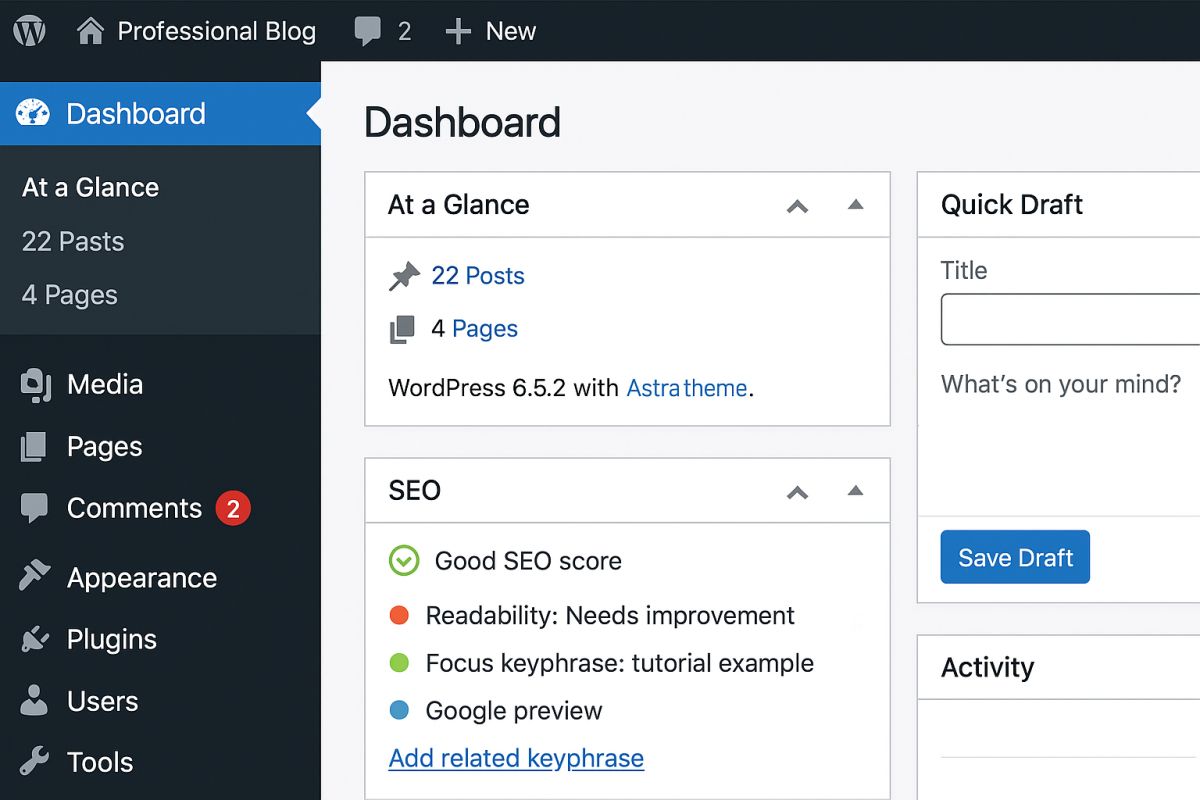Click the Pages icon in the sidebar
Viewport: 1200px width, 800px height.
[x=34, y=447]
